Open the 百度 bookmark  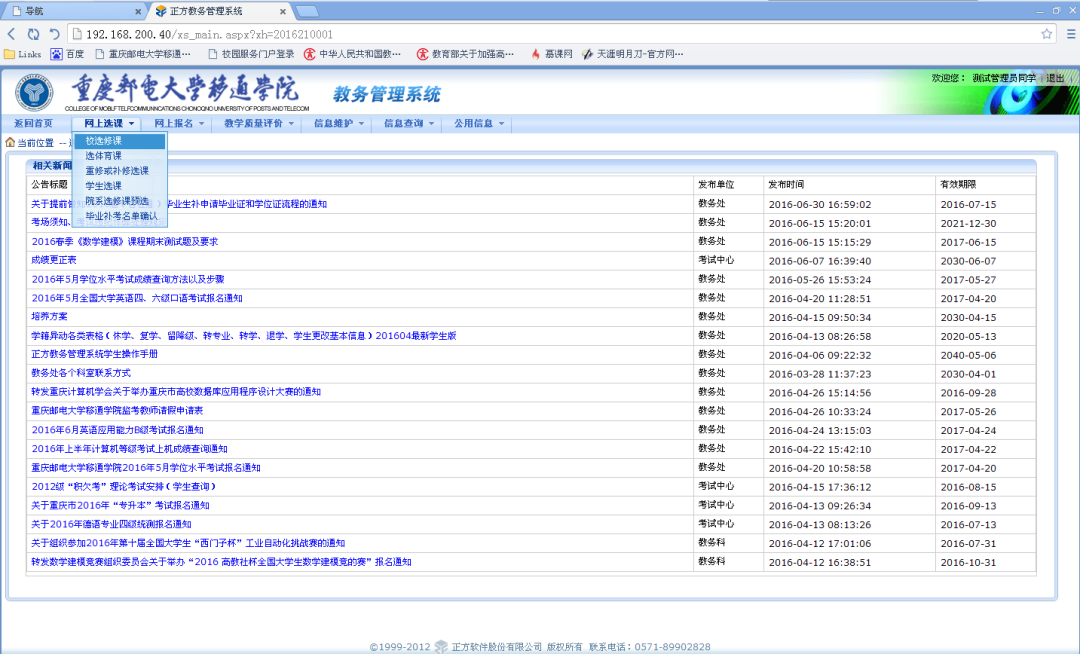click(x=67, y=54)
